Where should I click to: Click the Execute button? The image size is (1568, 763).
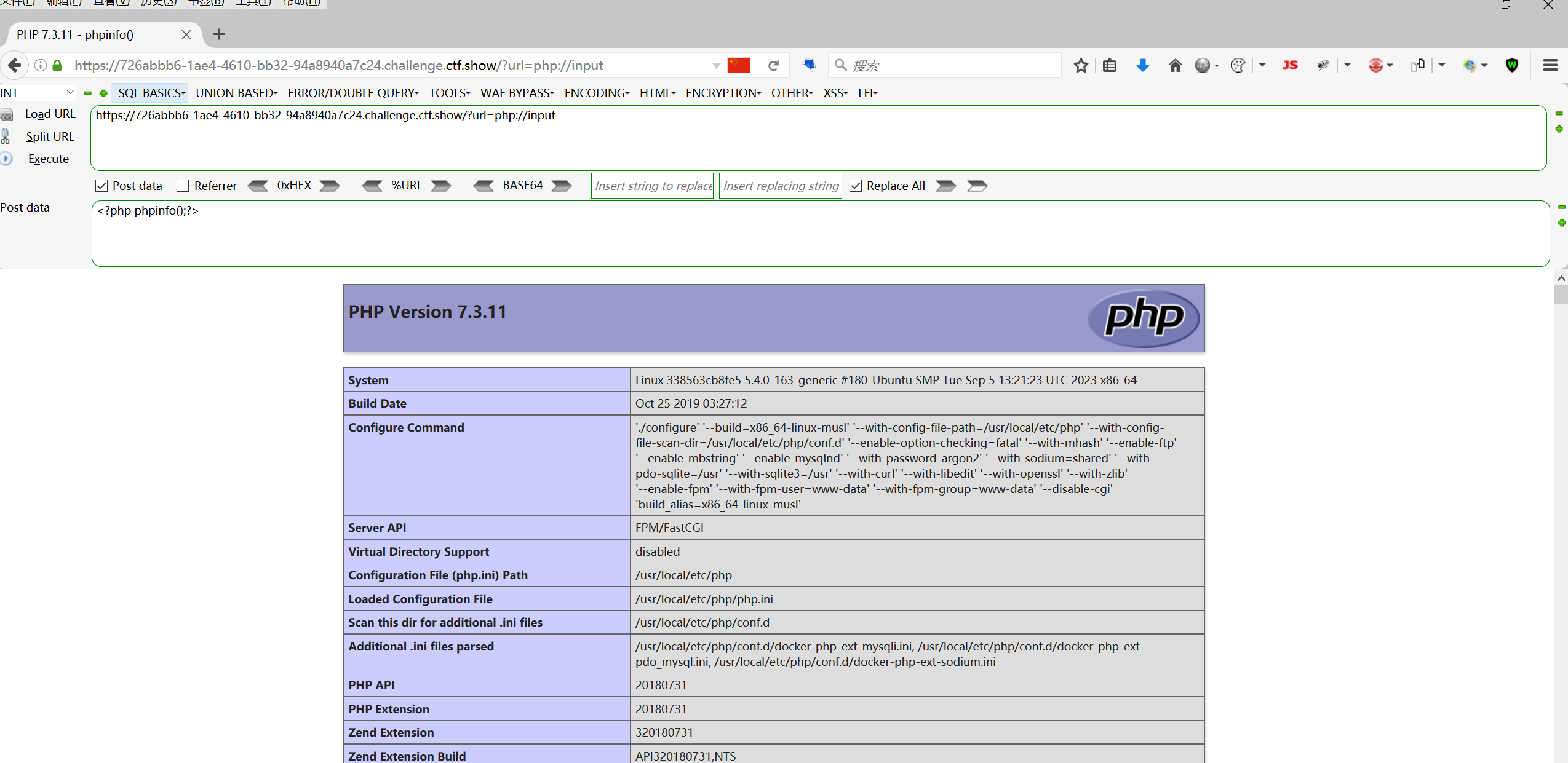point(48,159)
